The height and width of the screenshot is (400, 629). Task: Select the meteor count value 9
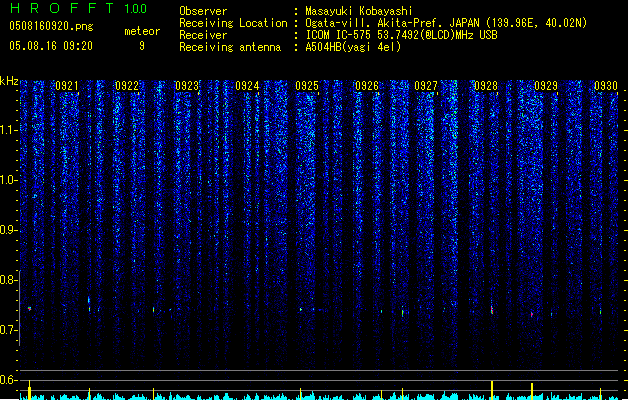click(x=142, y=46)
